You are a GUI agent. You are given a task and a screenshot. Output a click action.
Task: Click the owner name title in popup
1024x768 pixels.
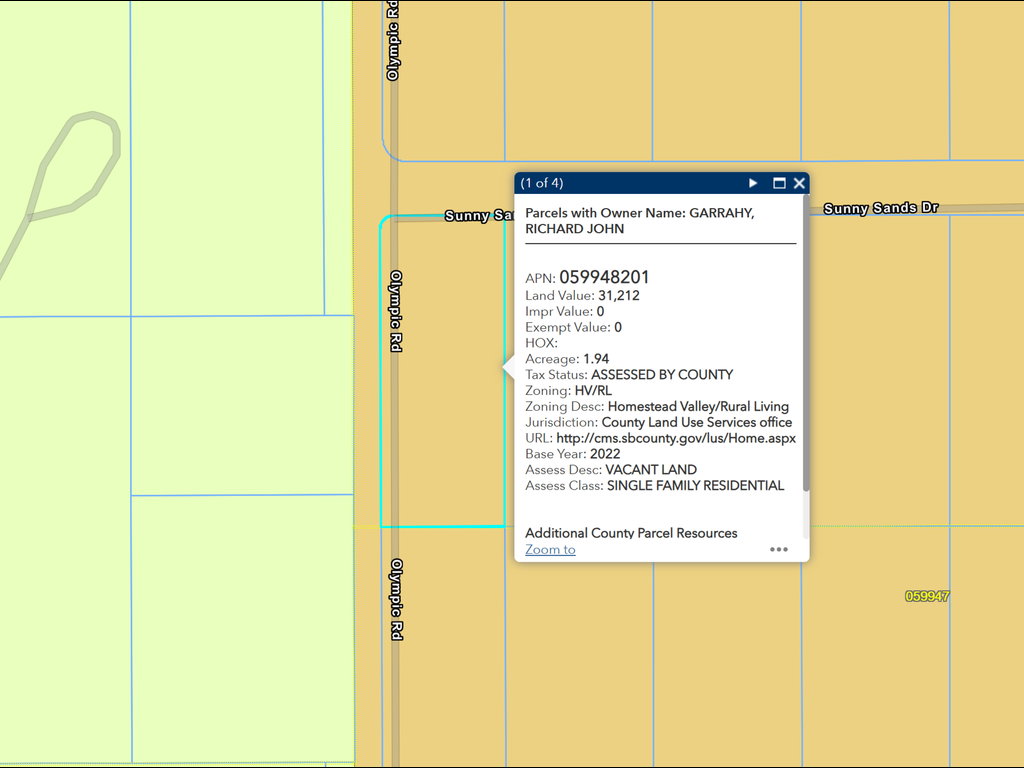[x=640, y=221]
